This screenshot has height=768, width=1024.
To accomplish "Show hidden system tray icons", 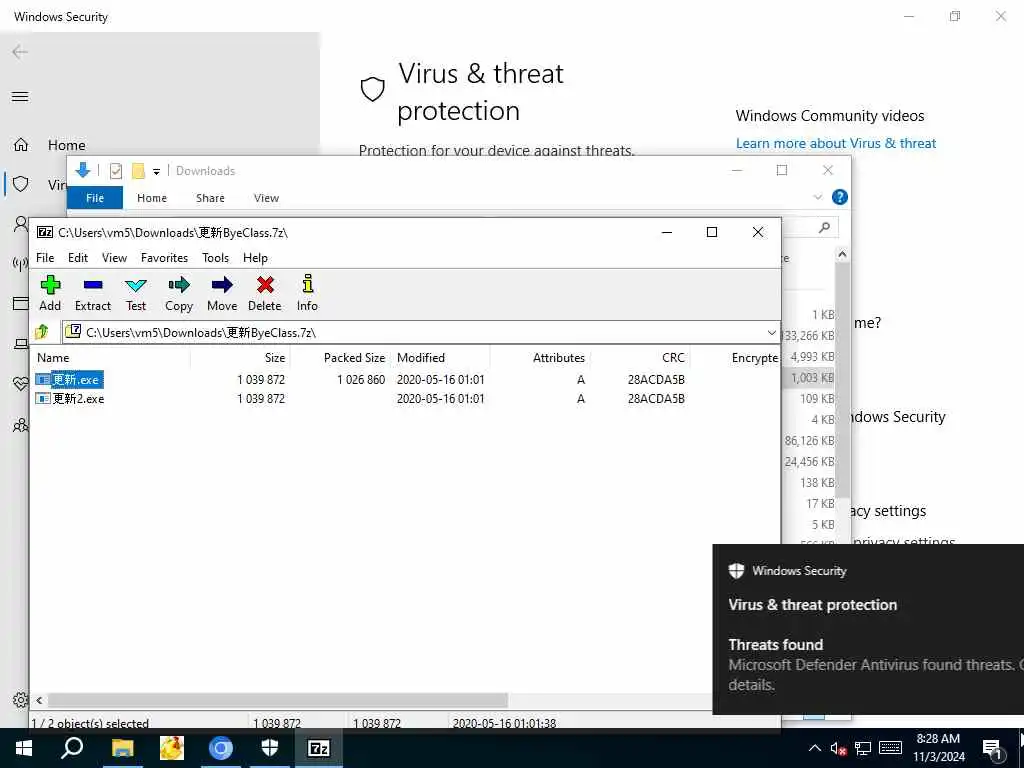I will 815,748.
